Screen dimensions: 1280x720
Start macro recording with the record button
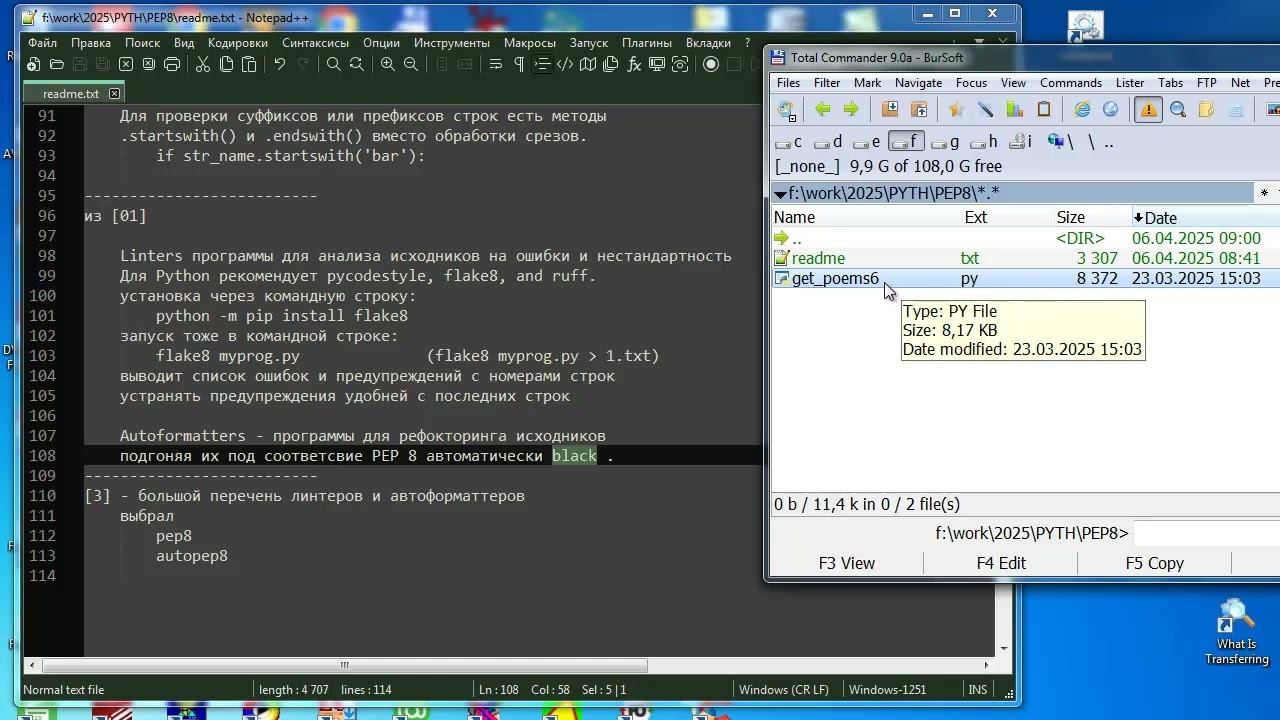[x=711, y=64]
